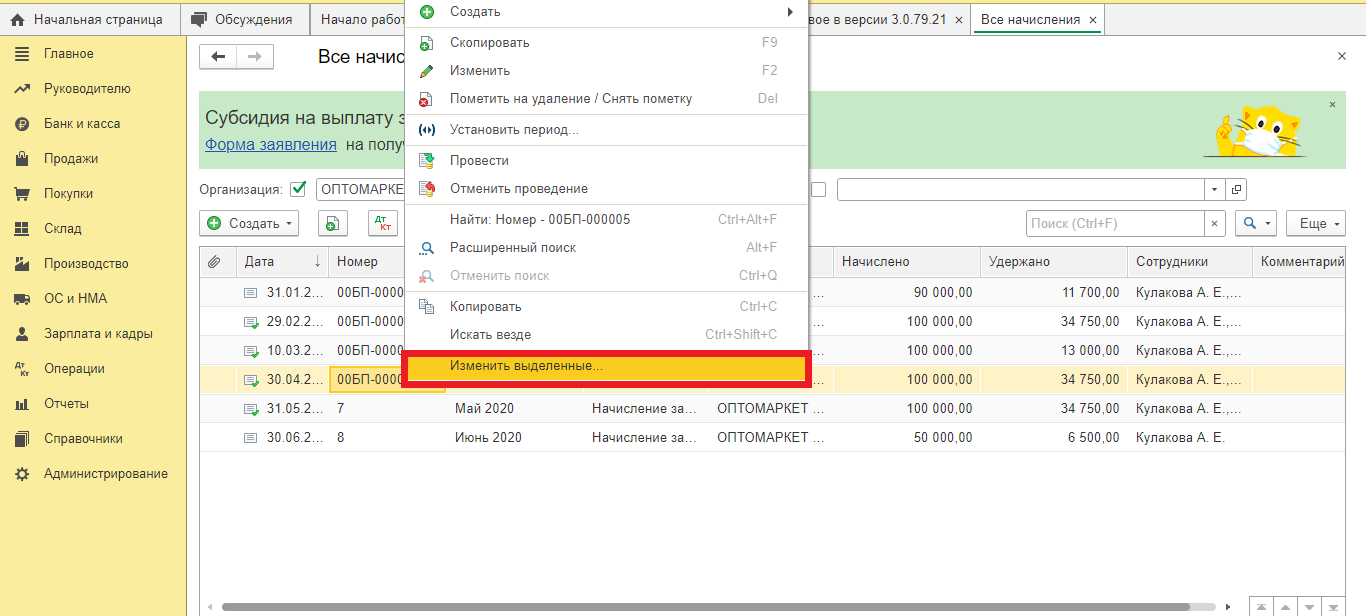Image resolution: width=1366 pixels, height=616 pixels.
Task: Open the Еще menu dropdown
Action: click(x=1315, y=224)
